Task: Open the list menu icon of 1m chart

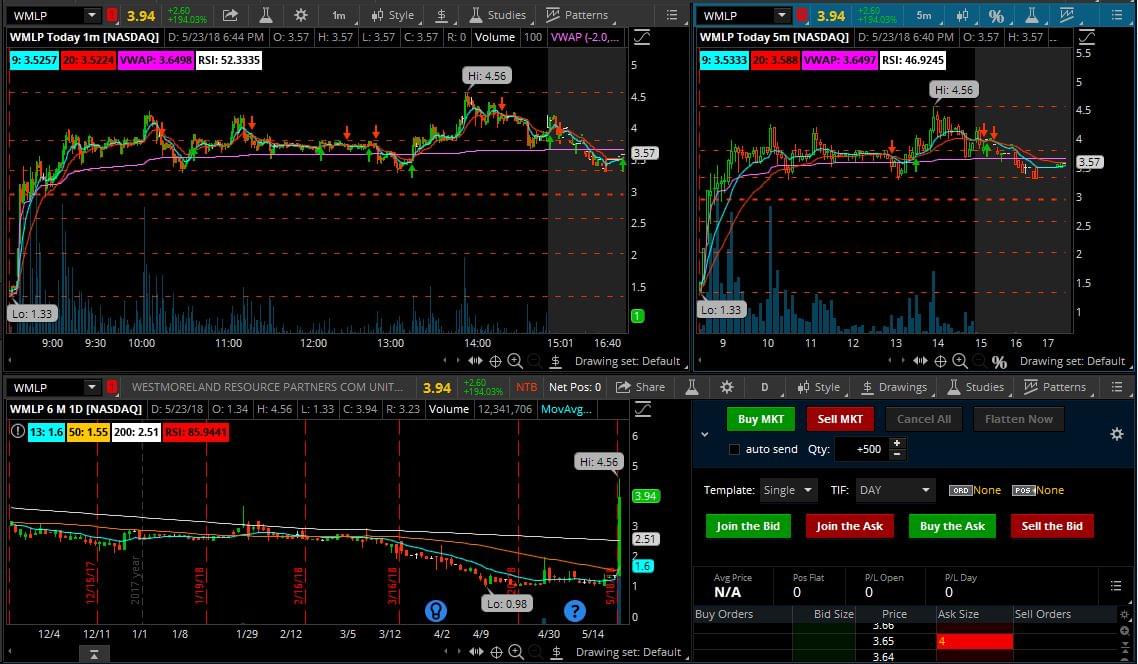Action: coord(672,15)
